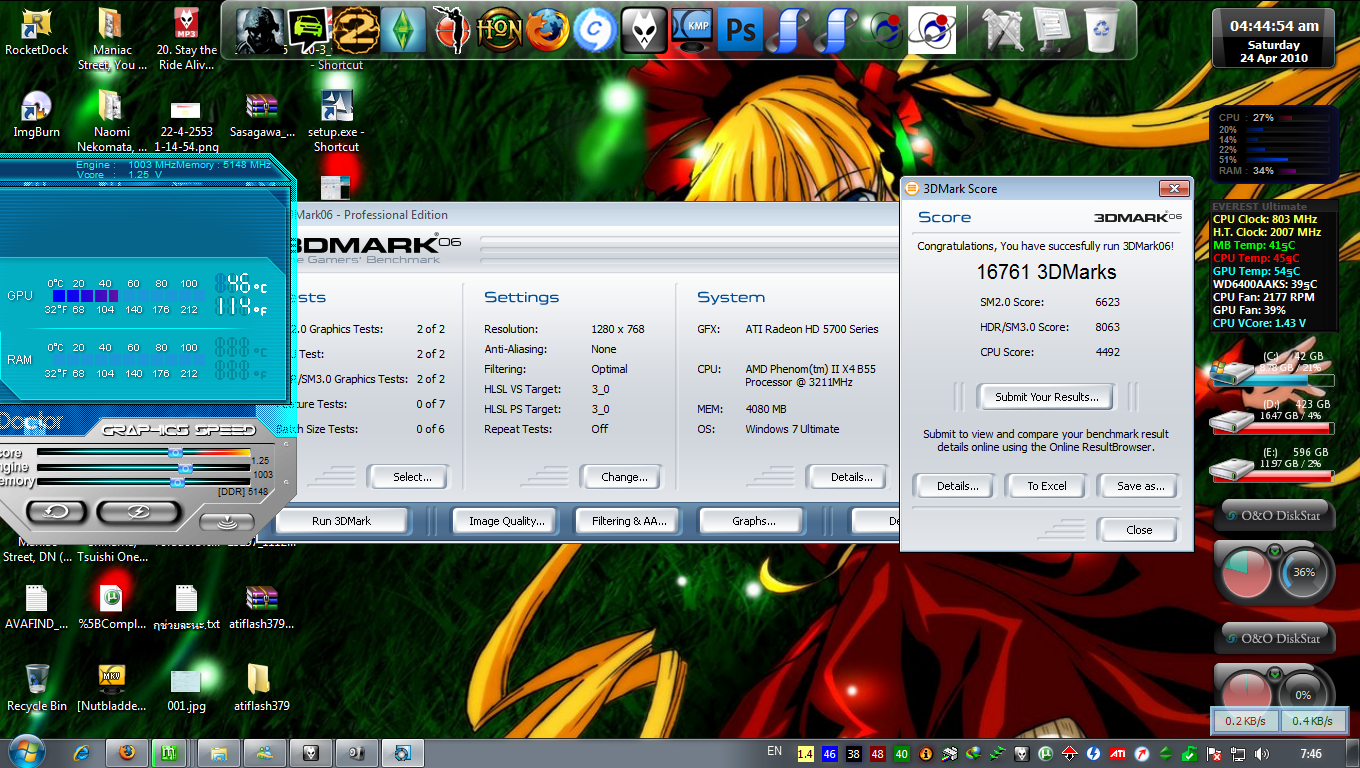Launch foobar2000 alien-head dock icon
Screen dimensions: 1360x768
(644, 29)
